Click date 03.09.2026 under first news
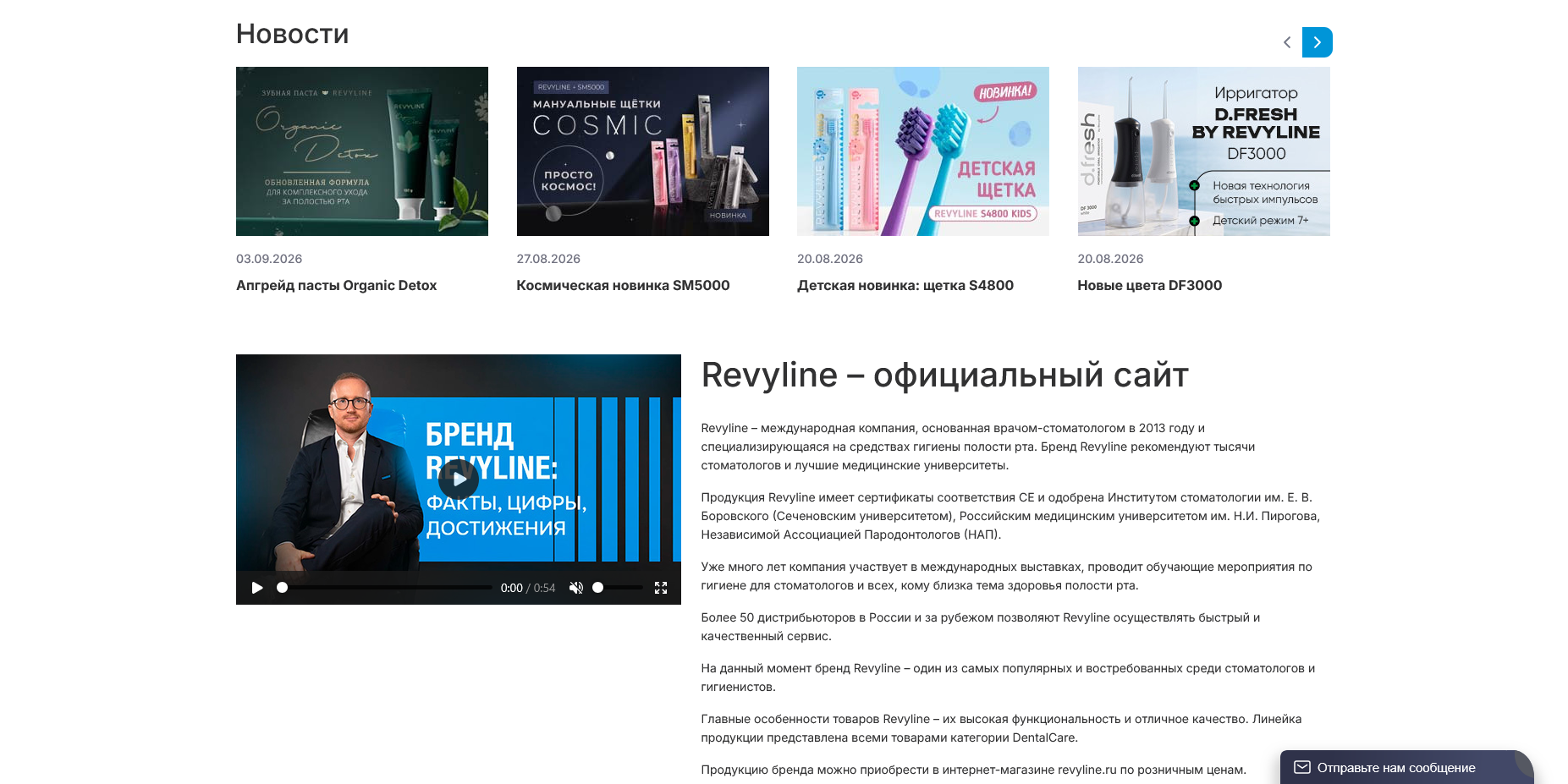1568x784 pixels. 269,259
